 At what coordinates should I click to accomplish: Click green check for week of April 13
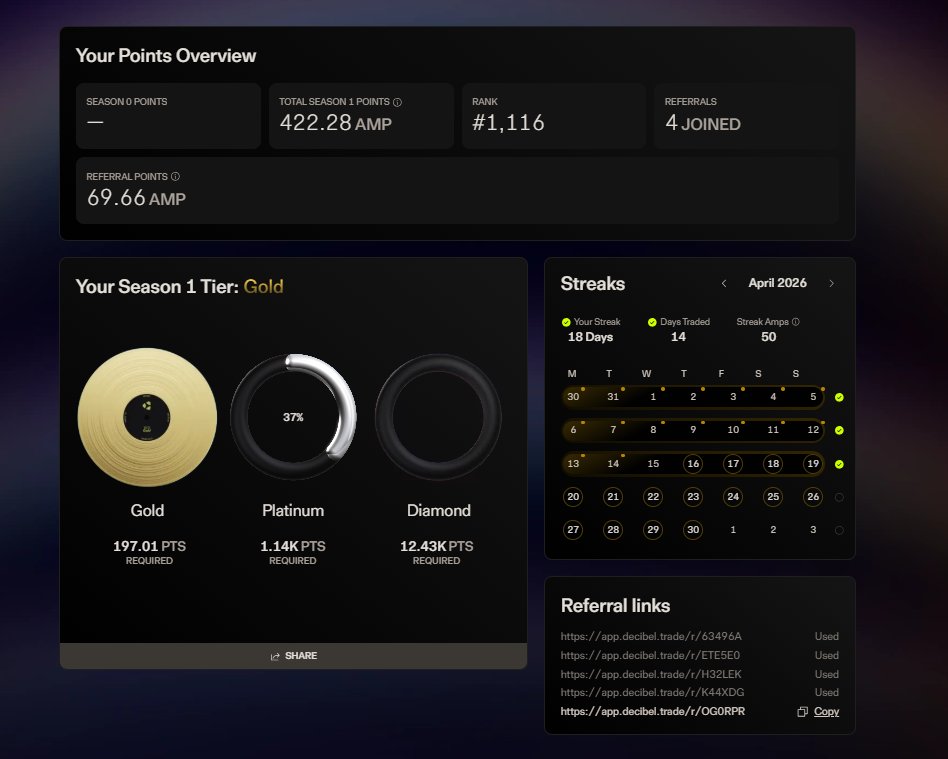[839, 464]
